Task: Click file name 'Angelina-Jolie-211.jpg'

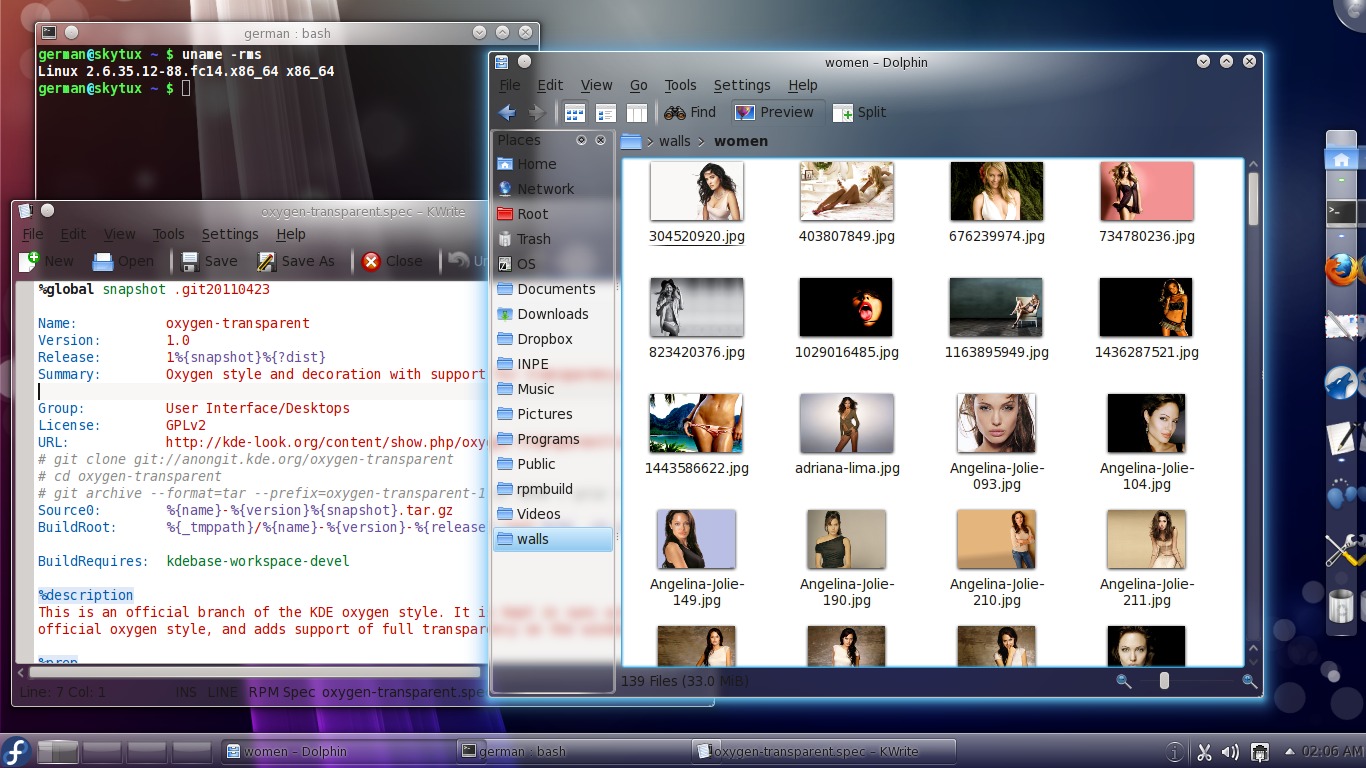Action: click(x=1147, y=592)
